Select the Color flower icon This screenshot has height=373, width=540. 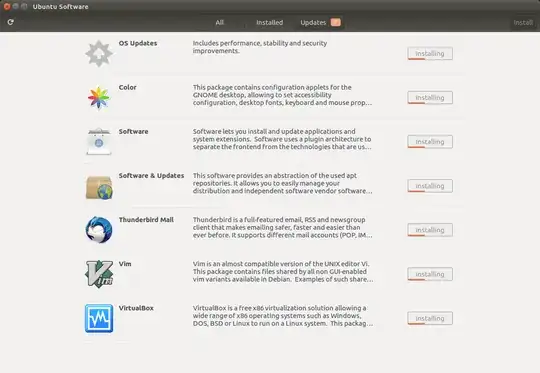tap(99, 97)
